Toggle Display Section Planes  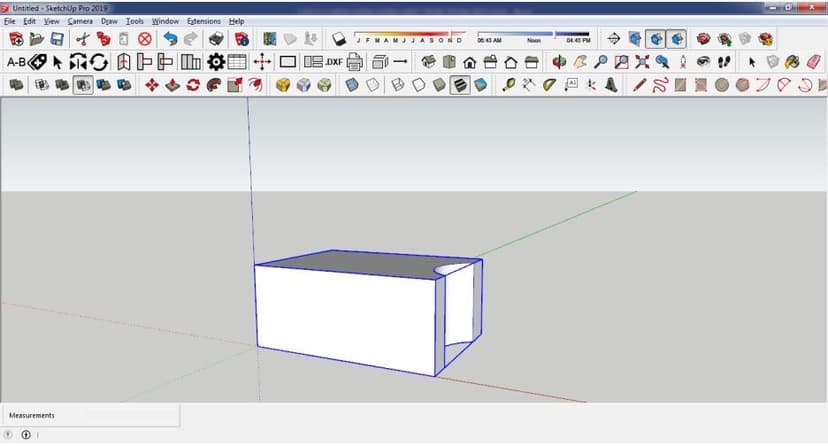click(635, 39)
